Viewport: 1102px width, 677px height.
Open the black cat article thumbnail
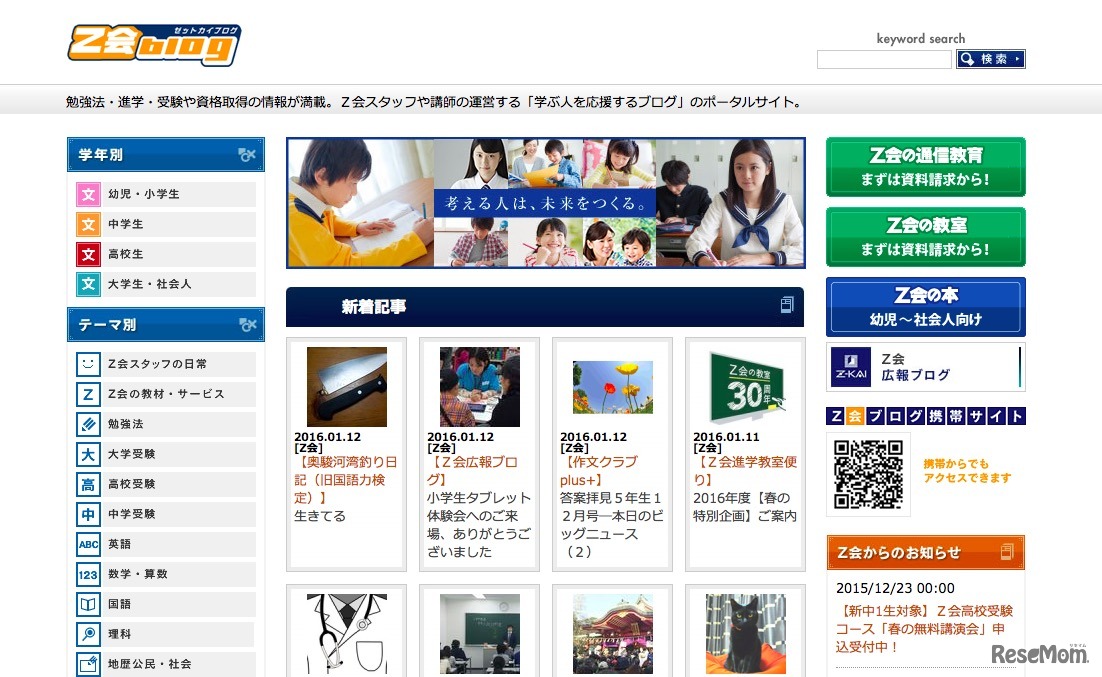coord(744,632)
